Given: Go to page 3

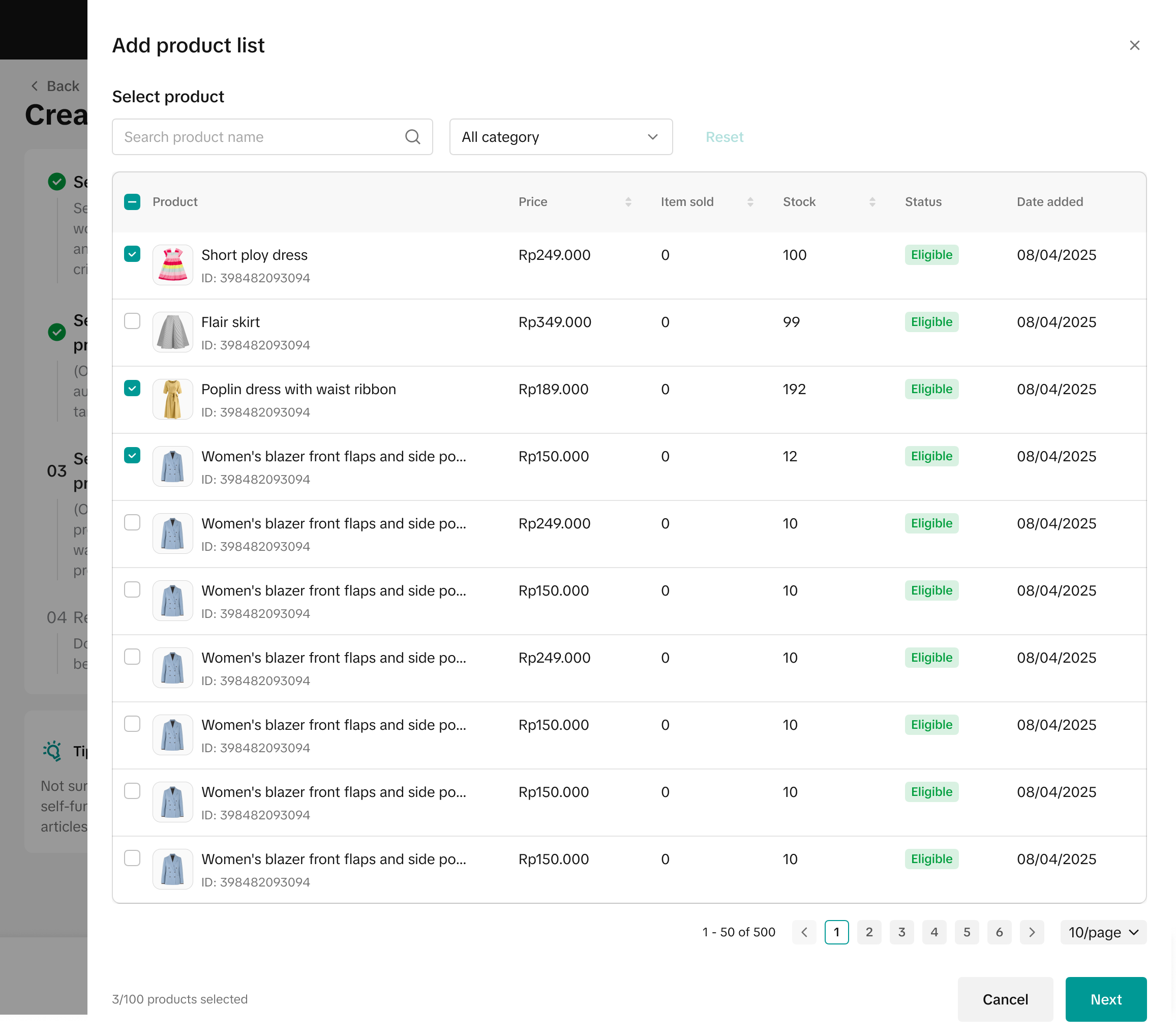Looking at the screenshot, I should [x=901, y=932].
